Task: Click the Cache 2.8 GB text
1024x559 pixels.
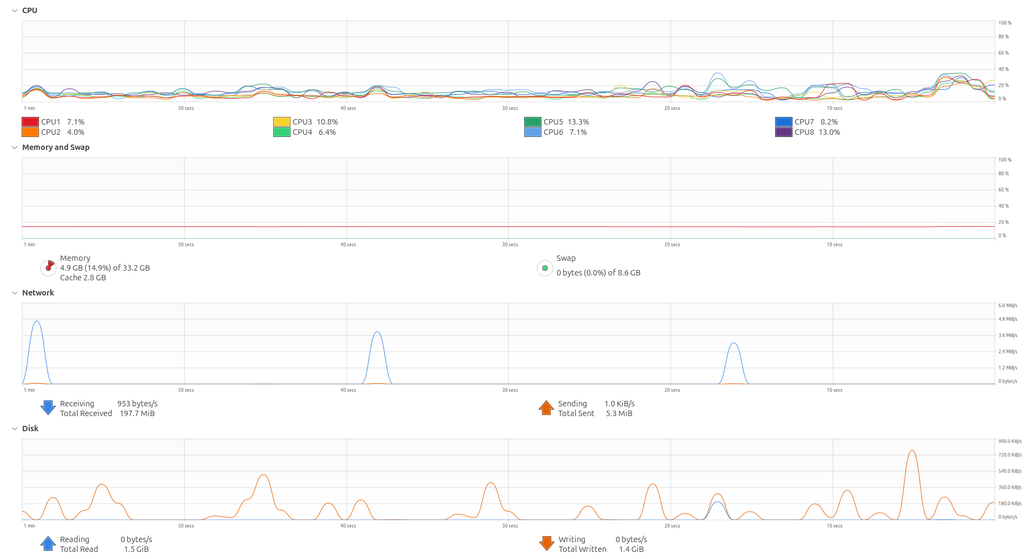Action: 83,278
